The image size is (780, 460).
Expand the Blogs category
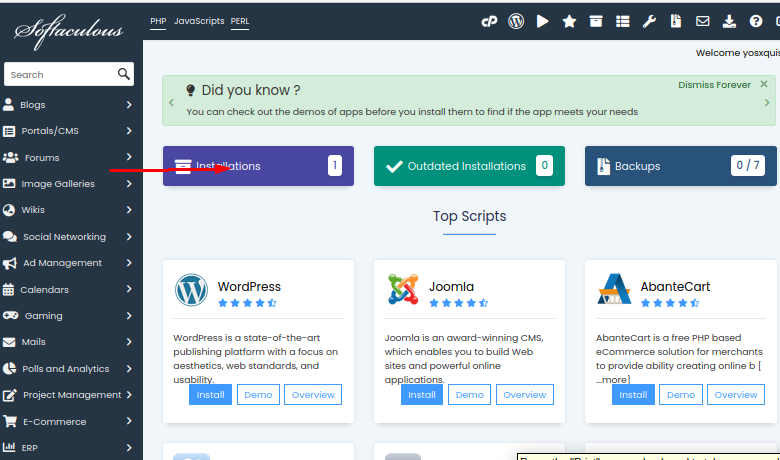tap(68, 105)
